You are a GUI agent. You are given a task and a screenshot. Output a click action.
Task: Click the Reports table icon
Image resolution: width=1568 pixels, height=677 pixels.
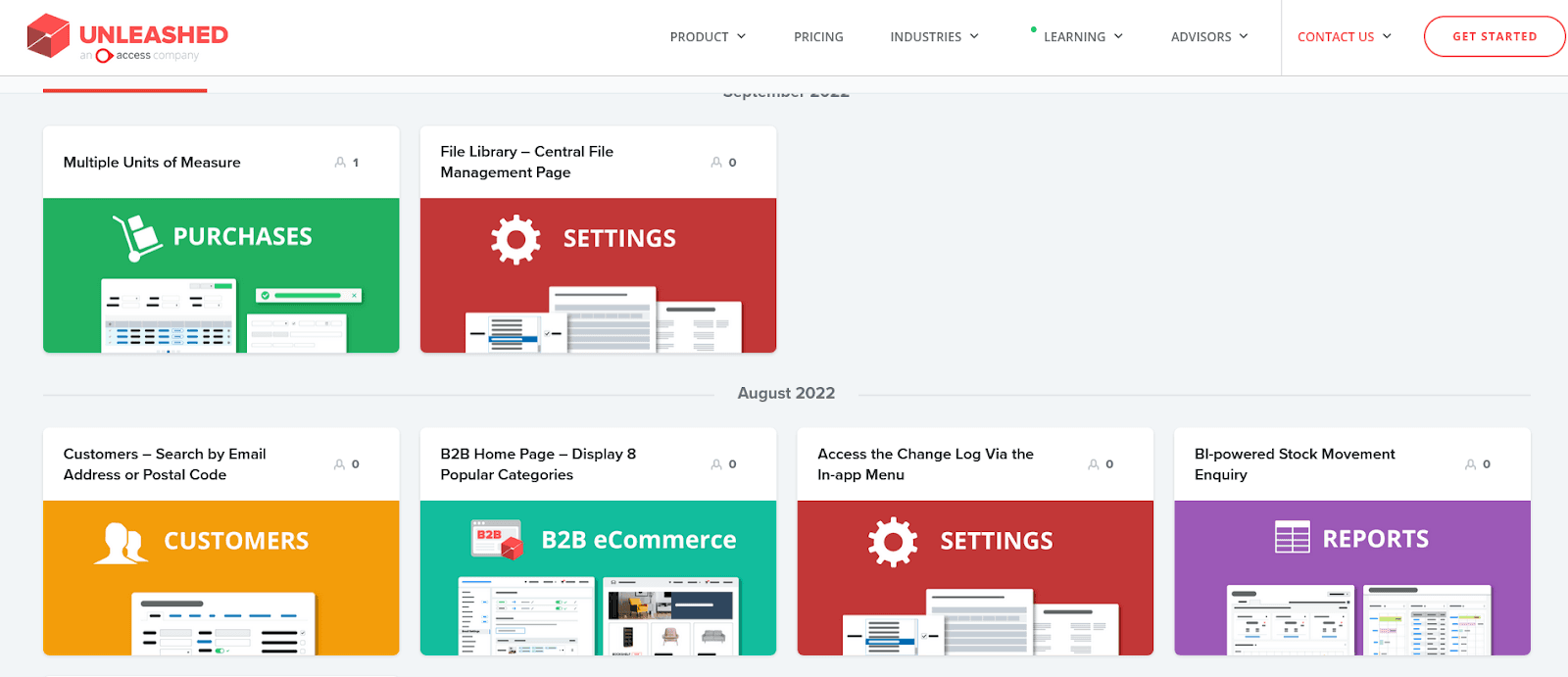pos(1292,538)
